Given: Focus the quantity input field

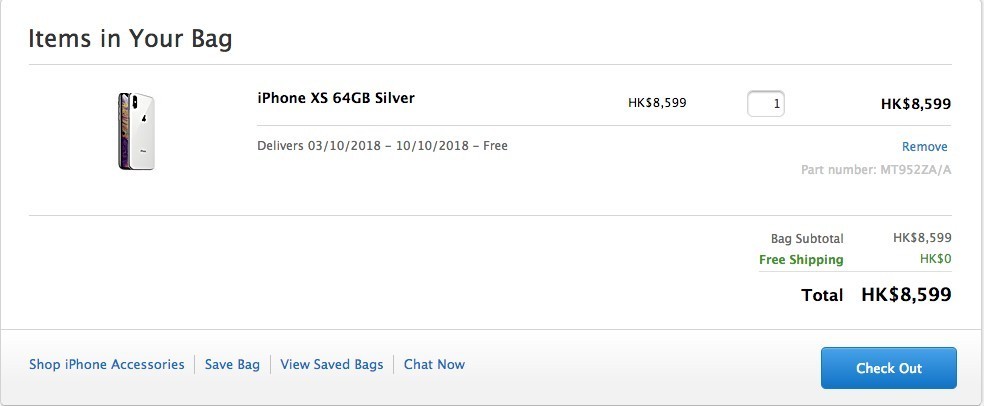Looking at the screenshot, I should coord(766,103).
